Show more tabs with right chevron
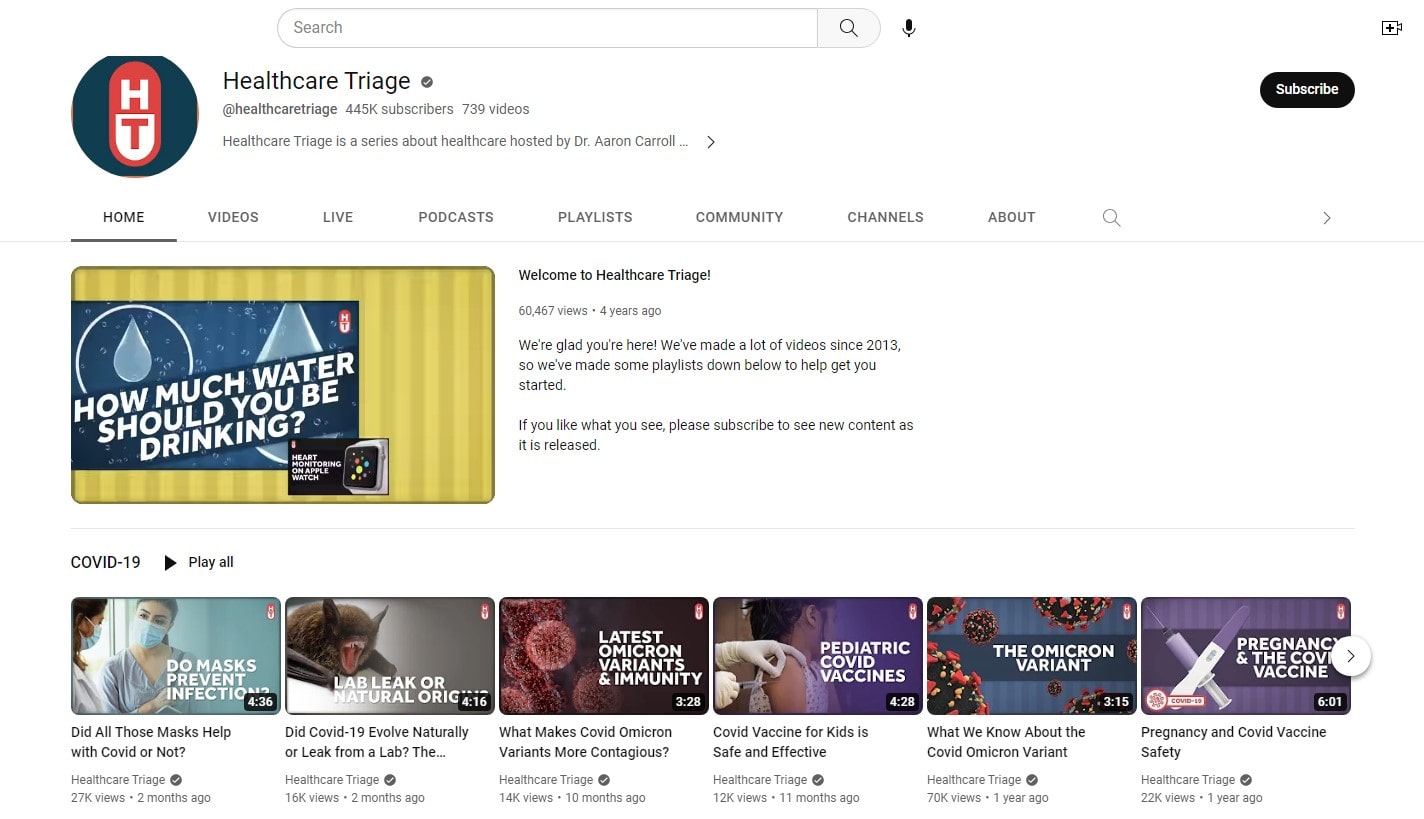Image resolution: width=1424 pixels, height=819 pixels. click(x=1327, y=217)
